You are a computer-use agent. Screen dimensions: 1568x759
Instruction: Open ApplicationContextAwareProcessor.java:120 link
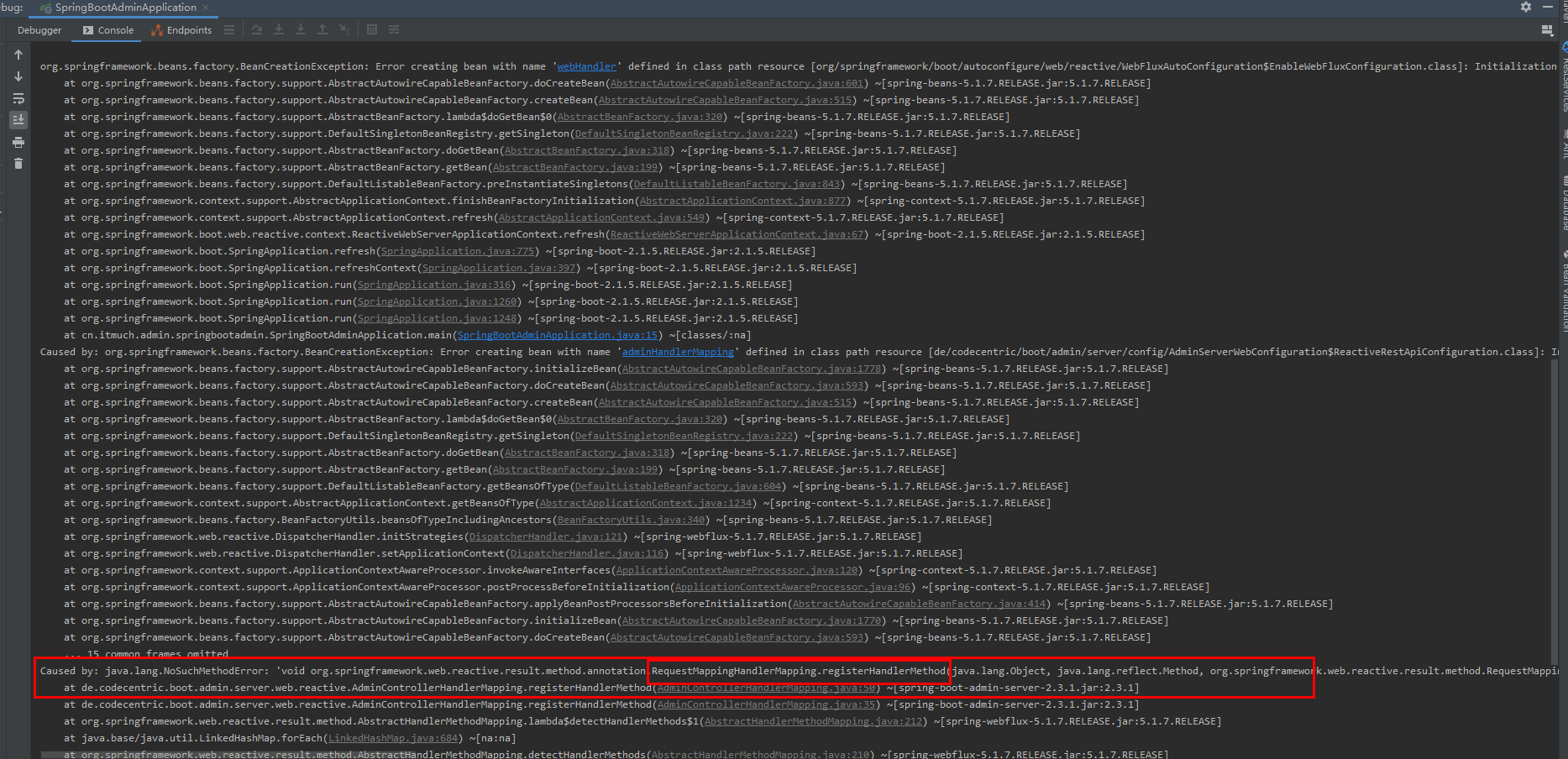pyautogui.click(x=737, y=570)
